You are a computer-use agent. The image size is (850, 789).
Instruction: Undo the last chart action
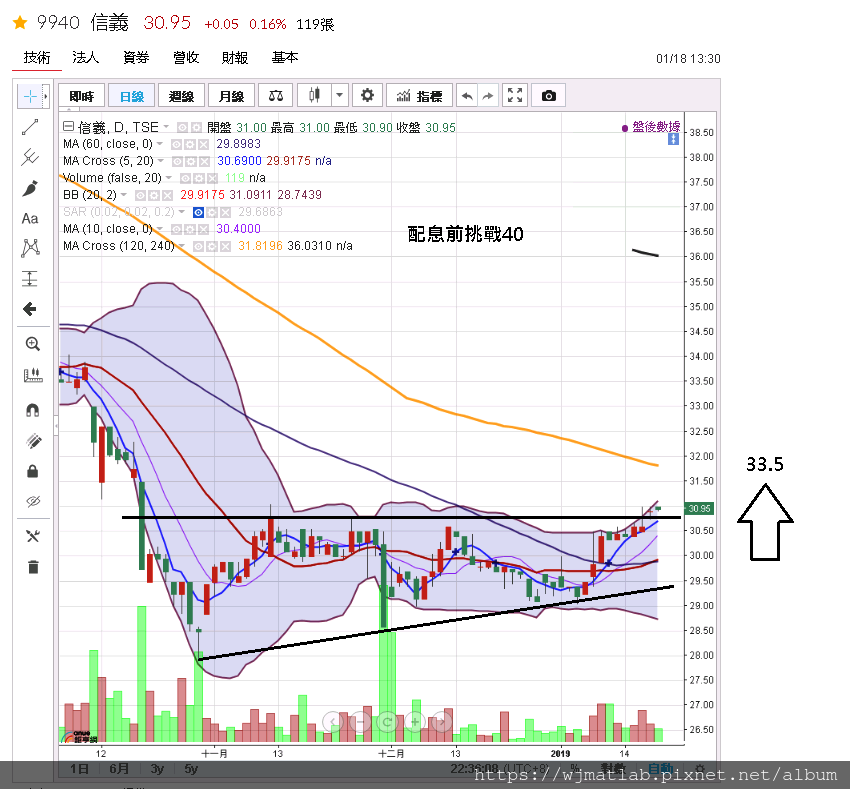467,97
